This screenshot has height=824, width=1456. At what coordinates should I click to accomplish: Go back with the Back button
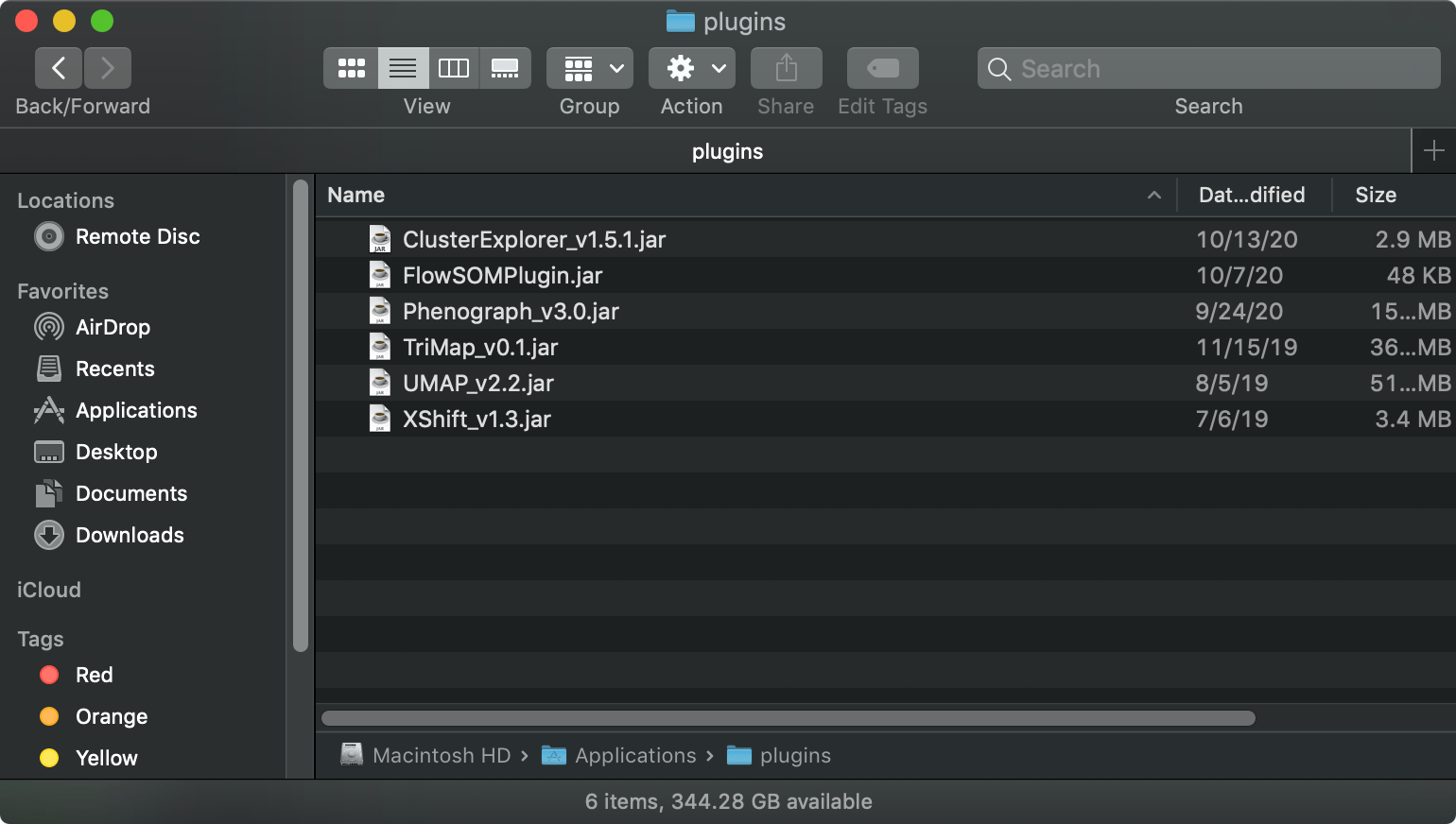[58, 67]
